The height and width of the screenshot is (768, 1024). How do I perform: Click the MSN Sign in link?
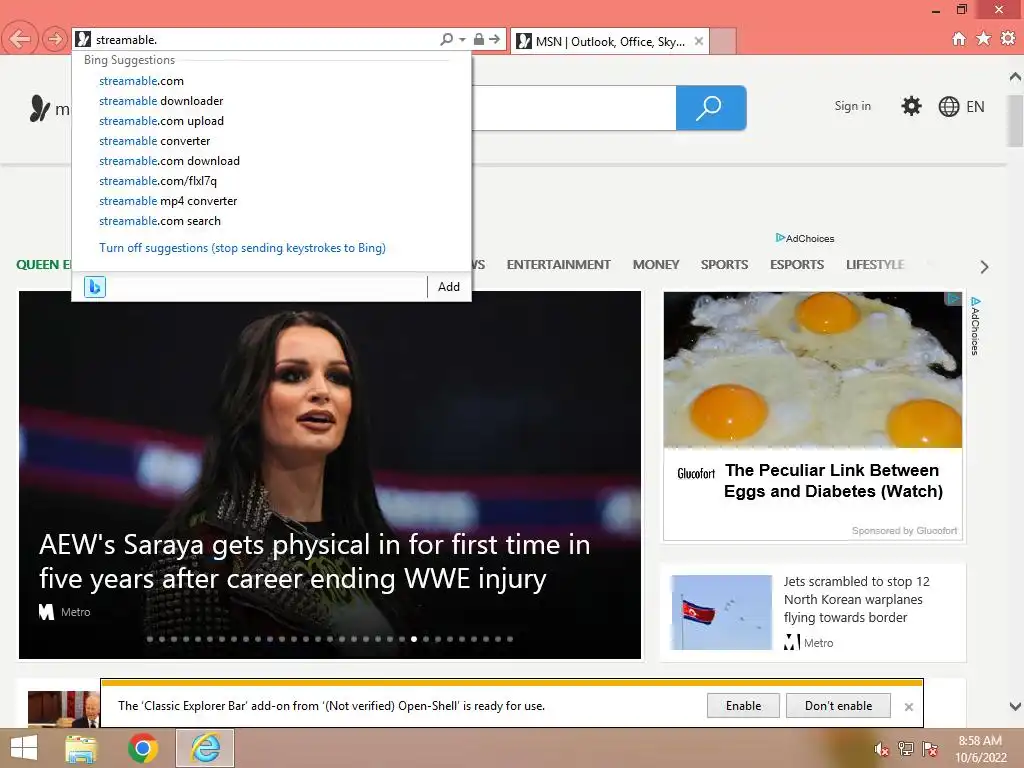tap(852, 106)
